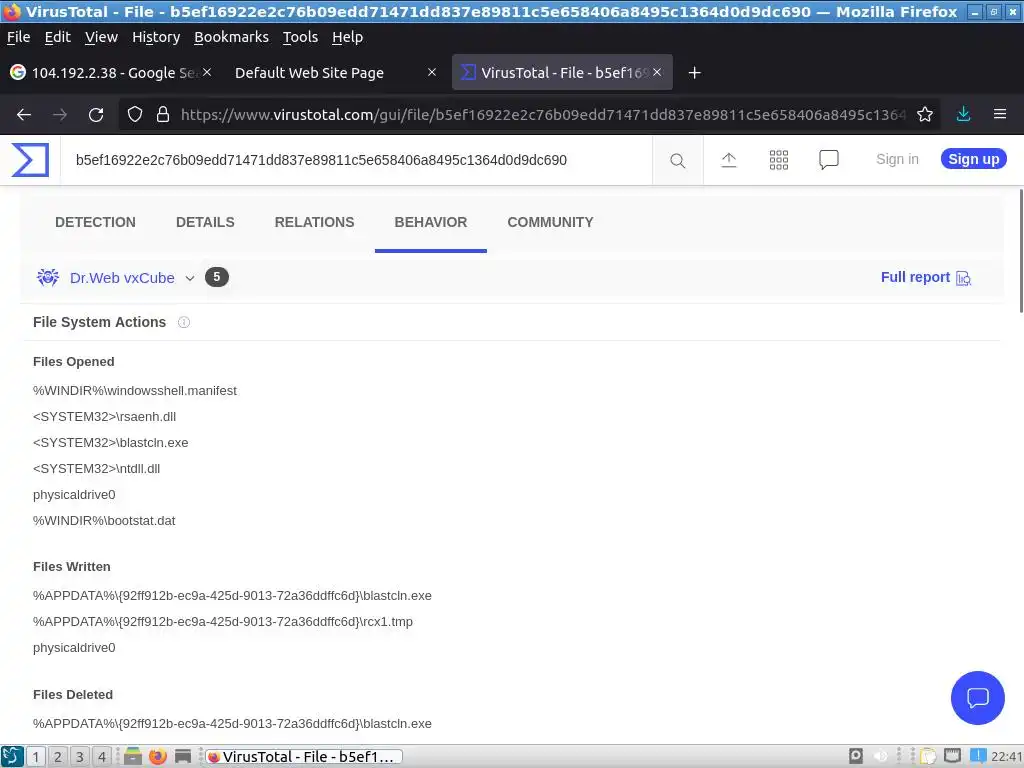The width and height of the screenshot is (1024, 768).
Task: Click the taskbar start menu icon
Action: (12, 756)
